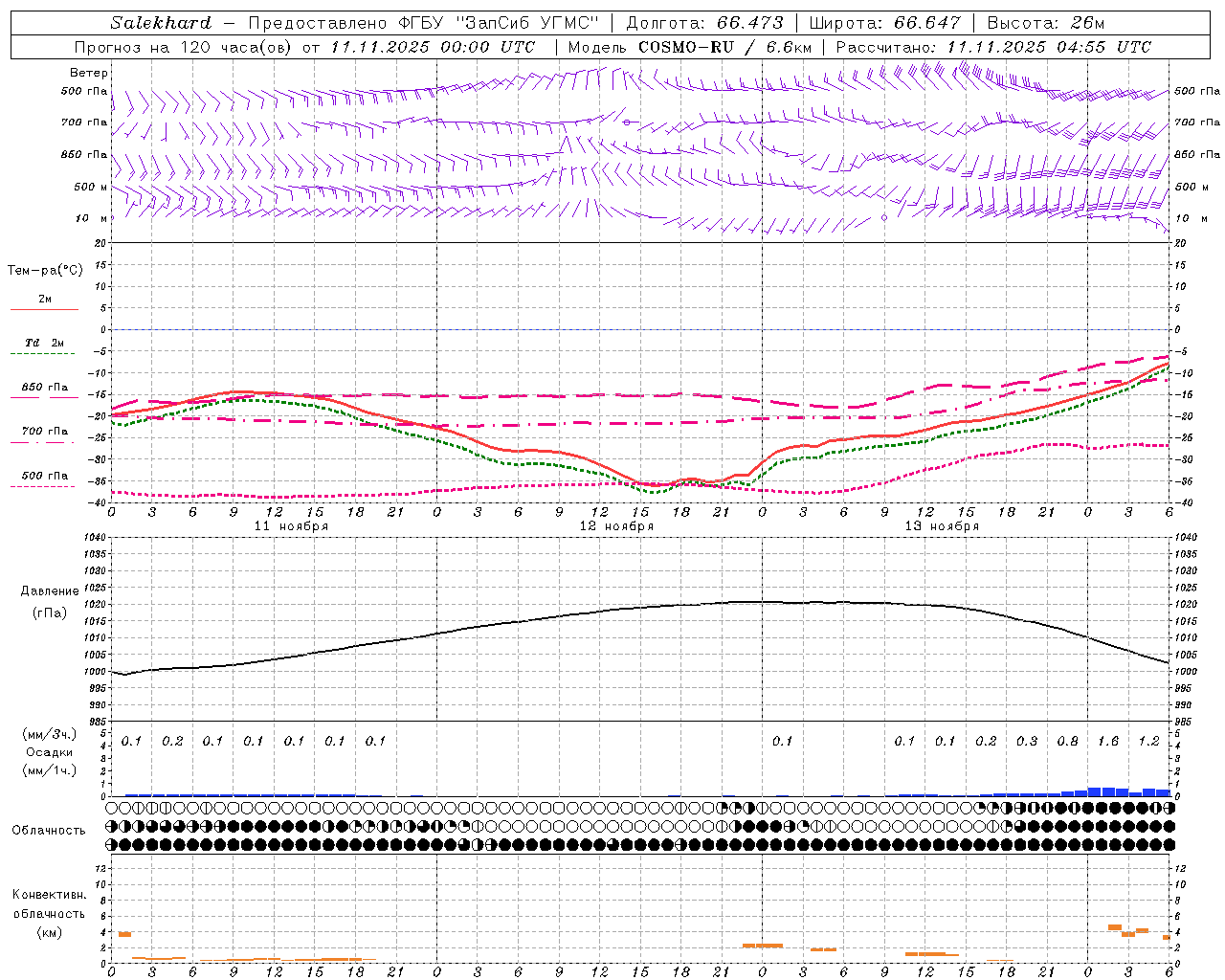The image size is (1225, 980).
Task: Click the 11 ноября date label
Action: point(291,526)
